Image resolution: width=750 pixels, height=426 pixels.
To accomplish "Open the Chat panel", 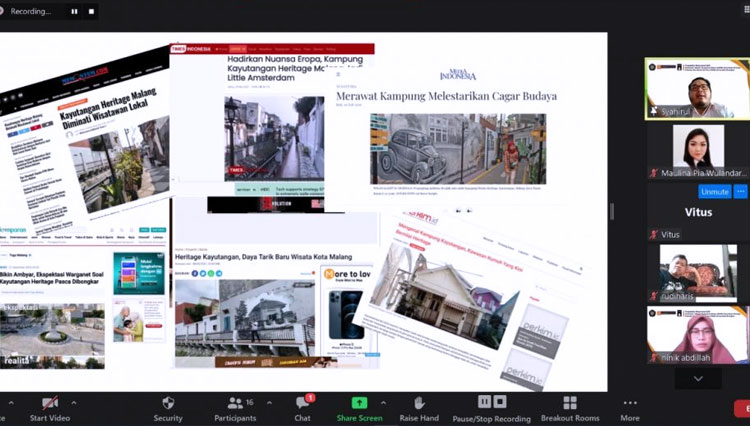I will pos(302,409).
